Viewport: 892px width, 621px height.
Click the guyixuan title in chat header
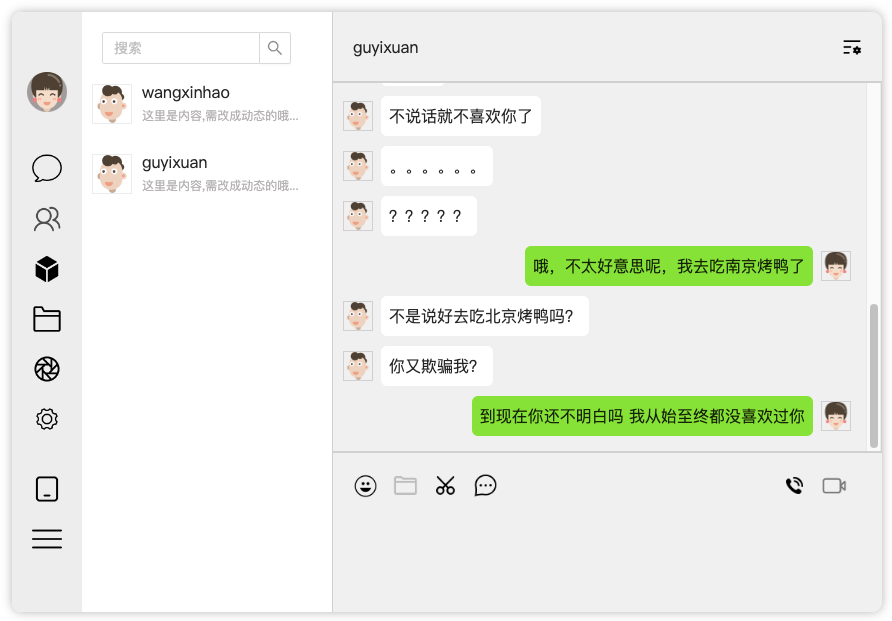click(386, 48)
